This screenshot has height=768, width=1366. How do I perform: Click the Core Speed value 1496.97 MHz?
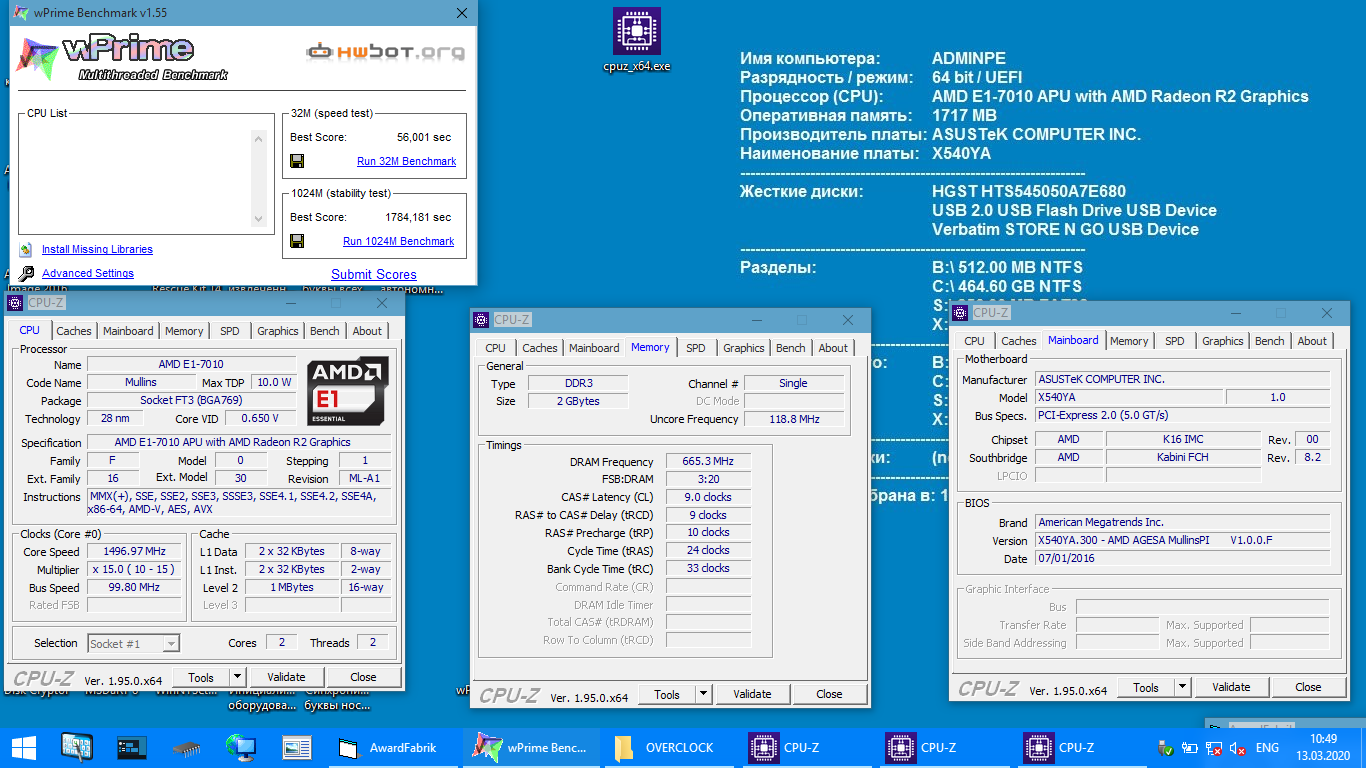135,551
